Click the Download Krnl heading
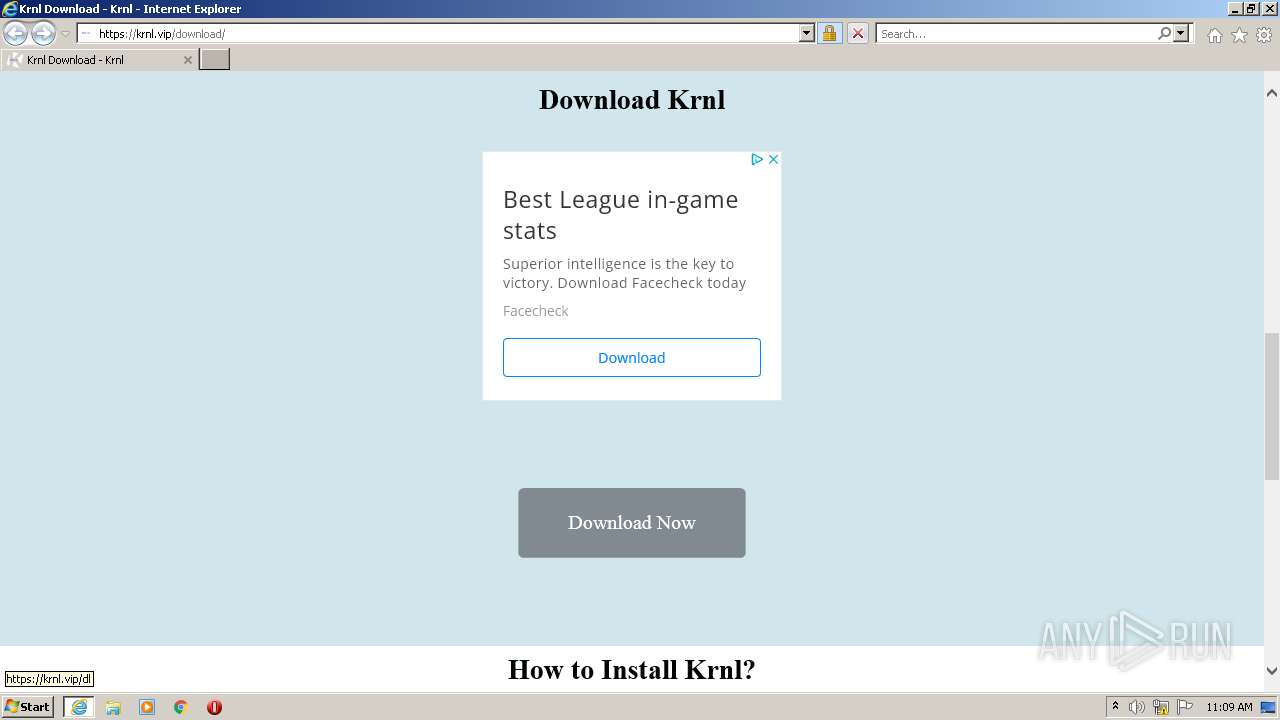This screenshot has height=720, width=1280. coord(632,100)
